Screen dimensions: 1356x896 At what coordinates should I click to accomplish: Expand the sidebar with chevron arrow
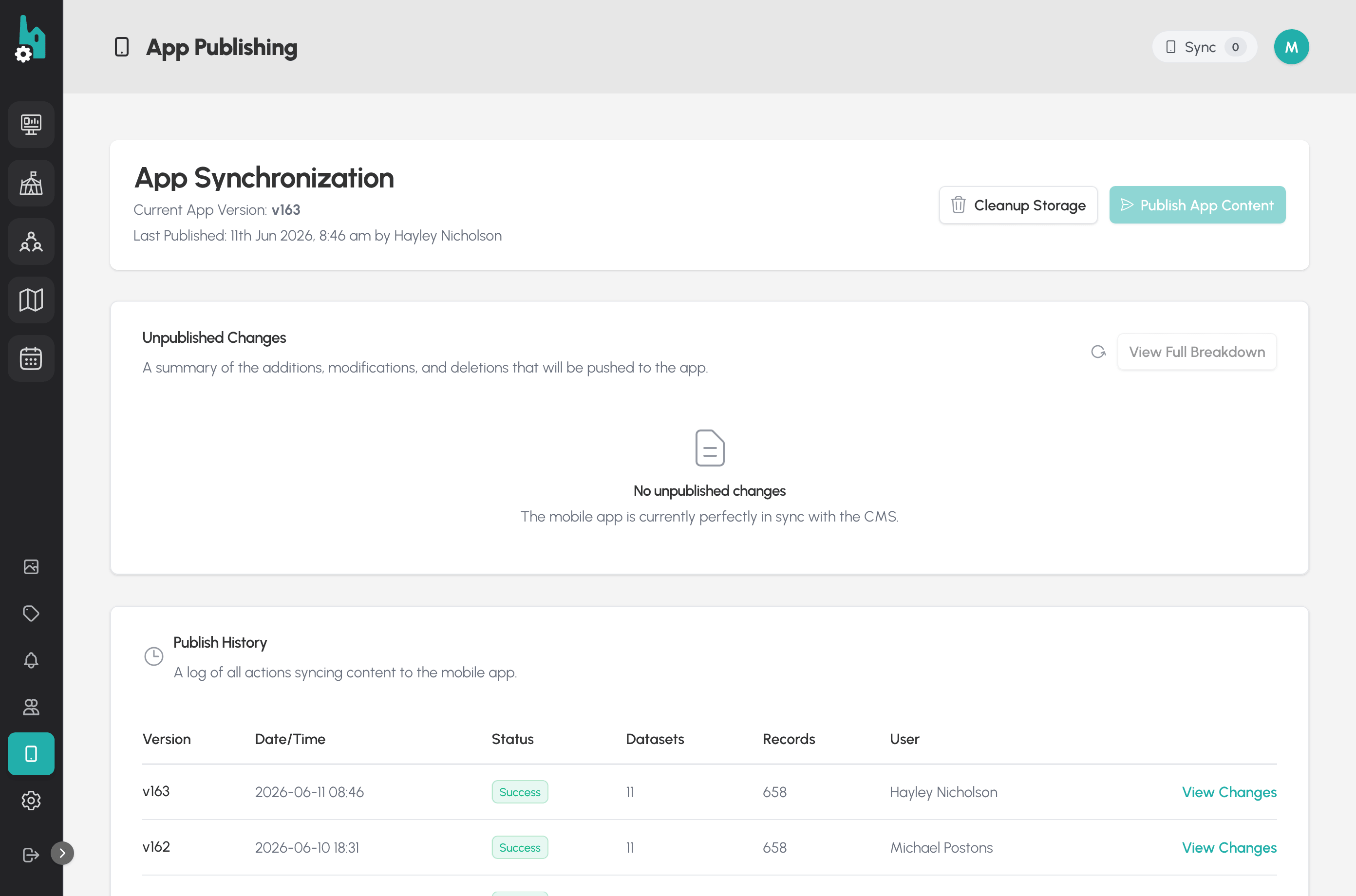62,853
